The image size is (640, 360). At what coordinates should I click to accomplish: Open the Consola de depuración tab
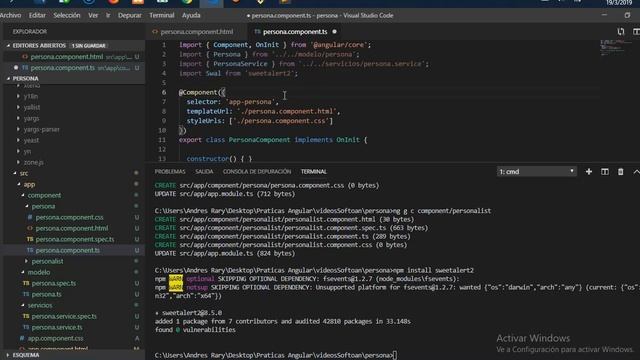257,172
